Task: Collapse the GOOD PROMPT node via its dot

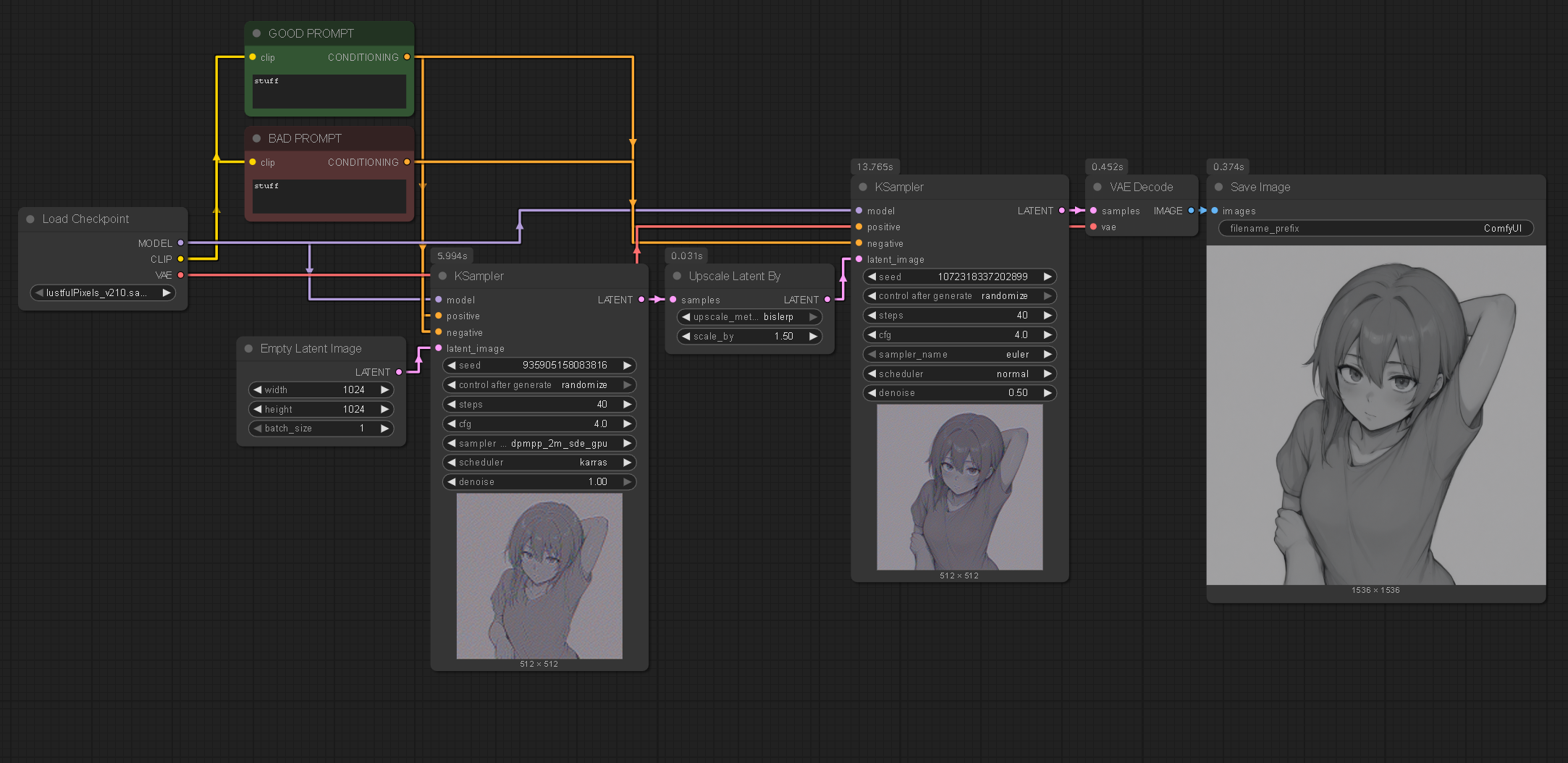Action: pyautogui.click(x=256, y=33)
